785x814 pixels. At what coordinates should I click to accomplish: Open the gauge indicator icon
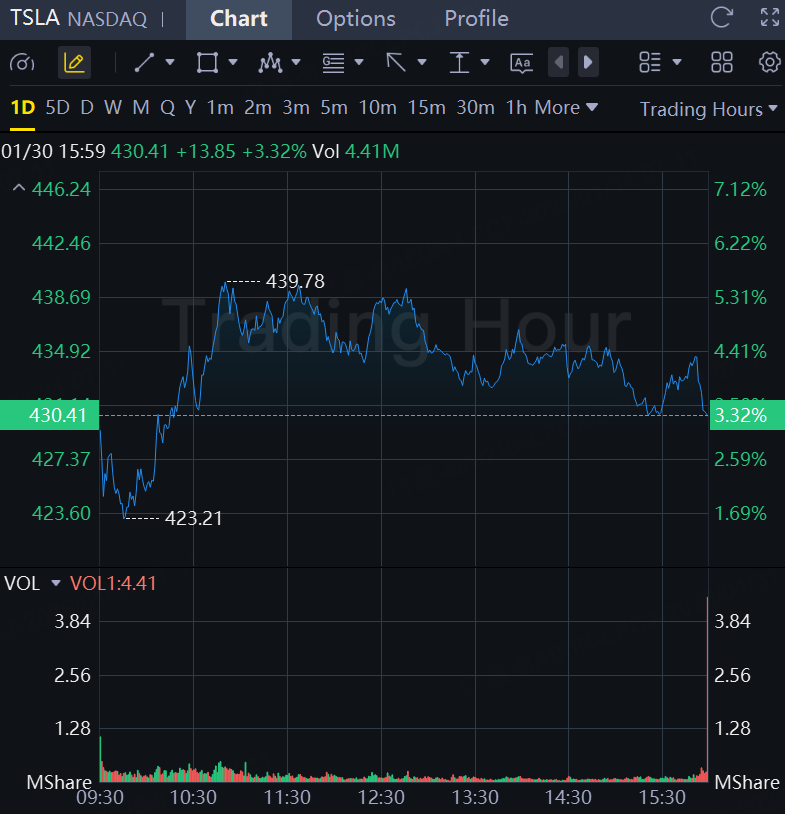pyautogui.click(x=22, y=63)
